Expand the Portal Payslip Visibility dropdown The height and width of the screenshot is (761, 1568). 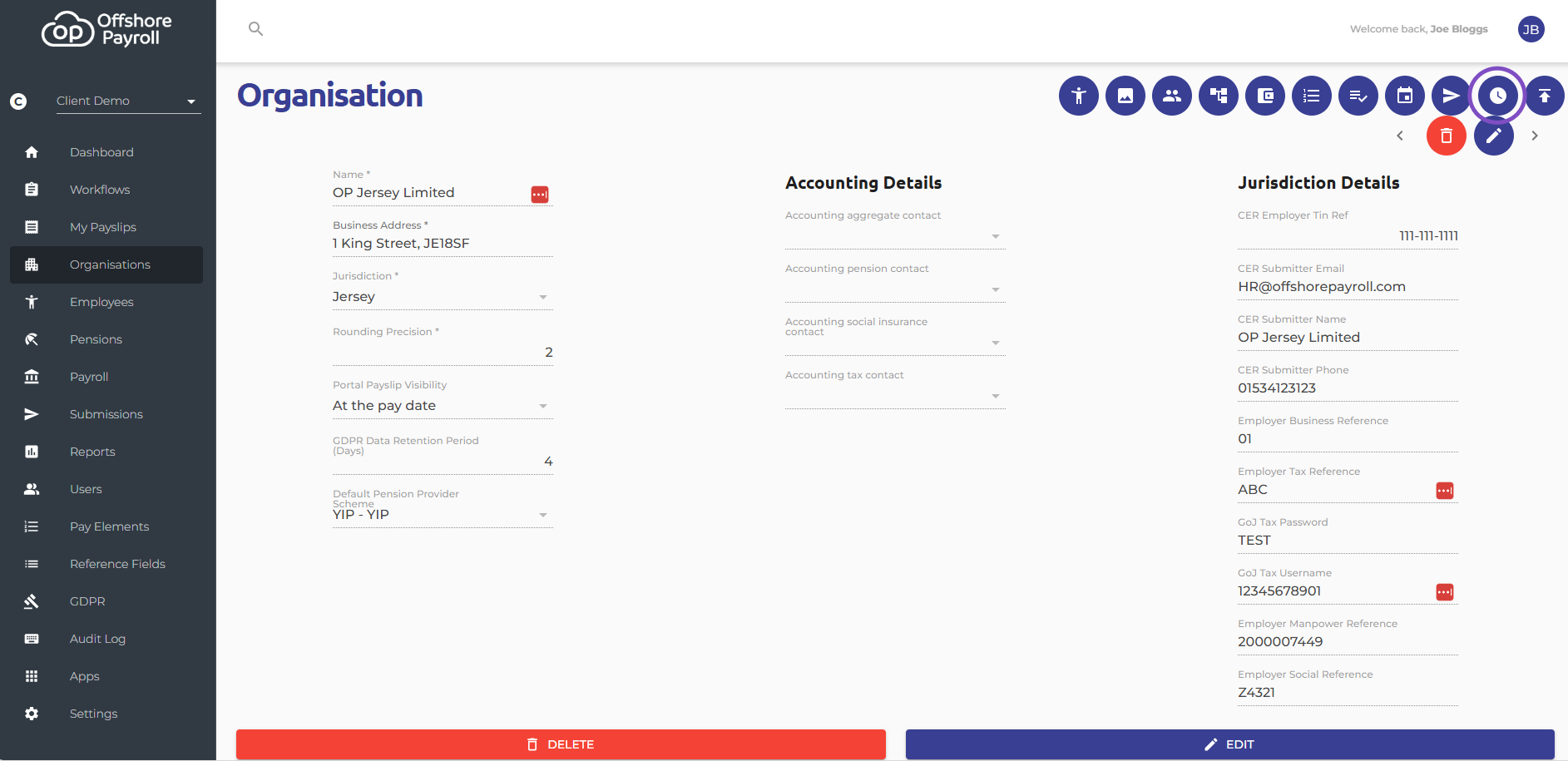tap(443, 406)
